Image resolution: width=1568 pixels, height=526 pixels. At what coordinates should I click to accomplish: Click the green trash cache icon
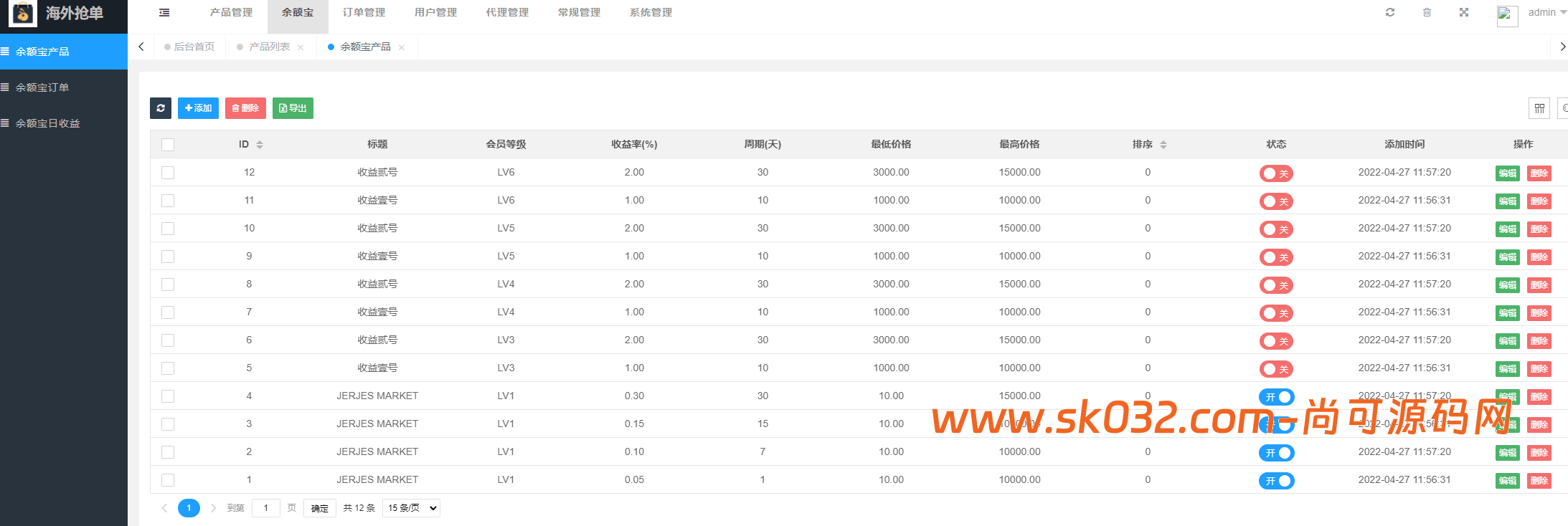pyautogui.click(x=1427, y=12)
